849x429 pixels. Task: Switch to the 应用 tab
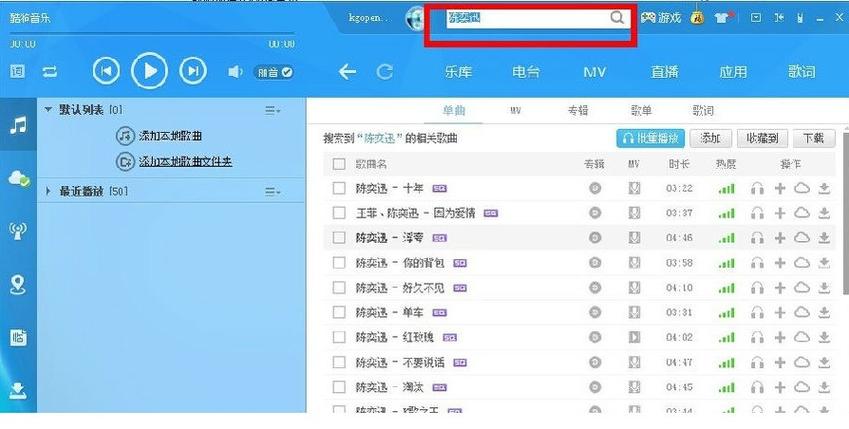733,72
